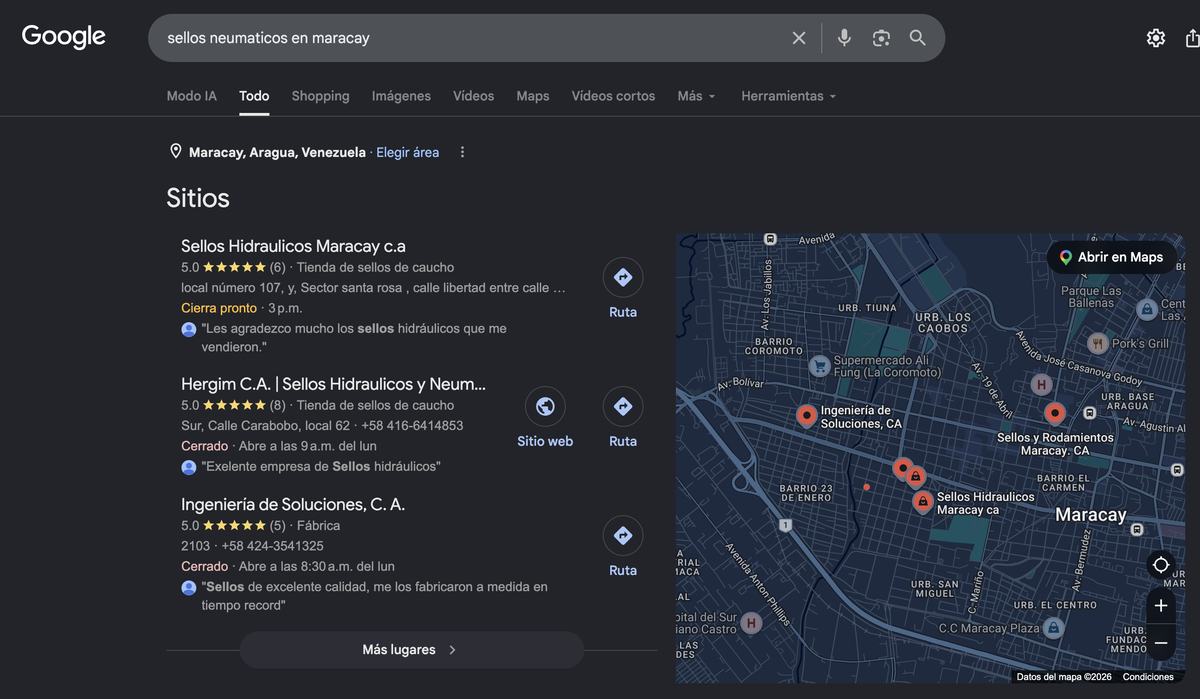Click into the search input field
Viewport: 1200px width, 699px height.
[x=470, y=38]
